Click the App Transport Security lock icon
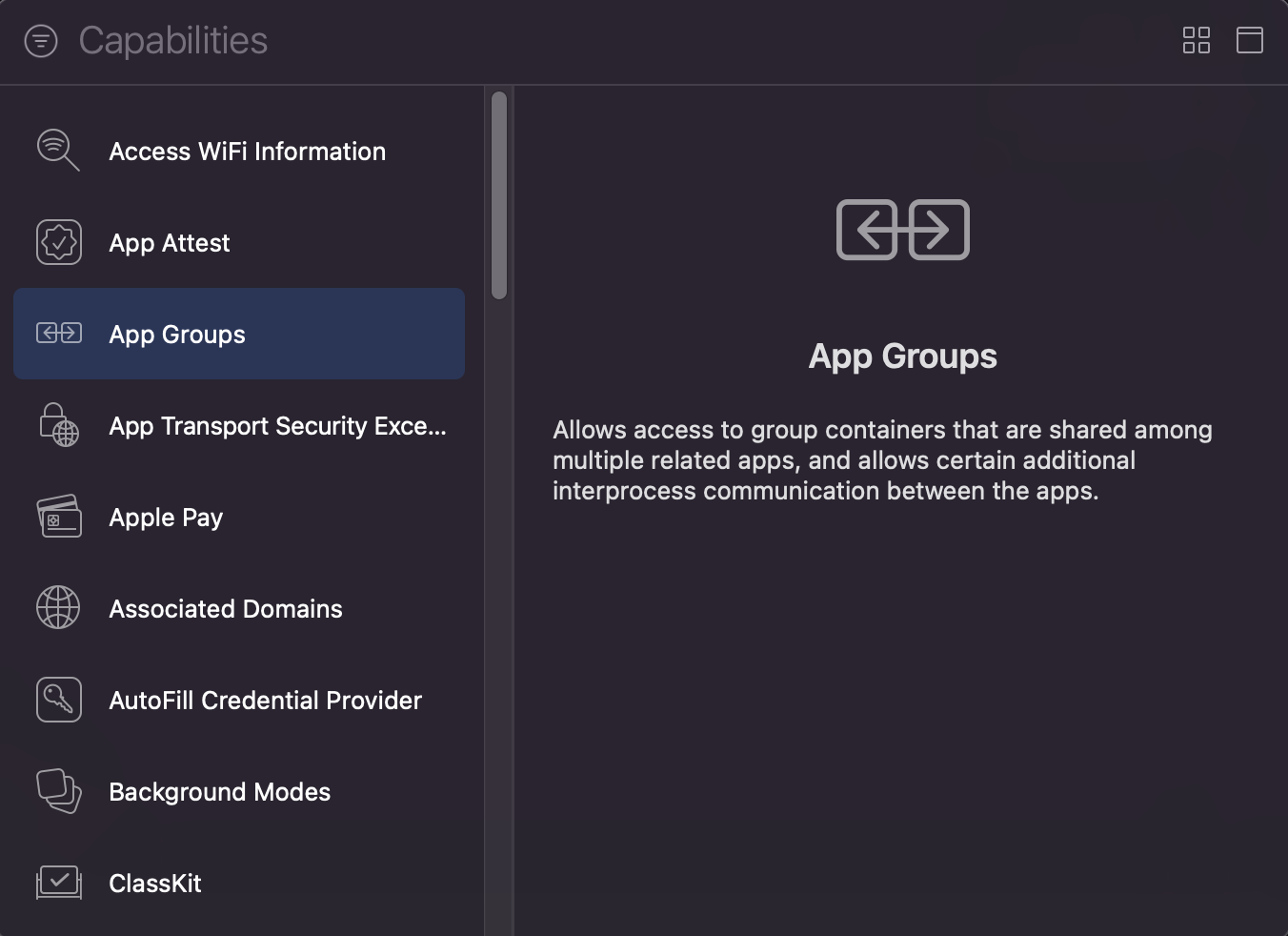This screenshot has height=936, width=1288. point(59,425)
